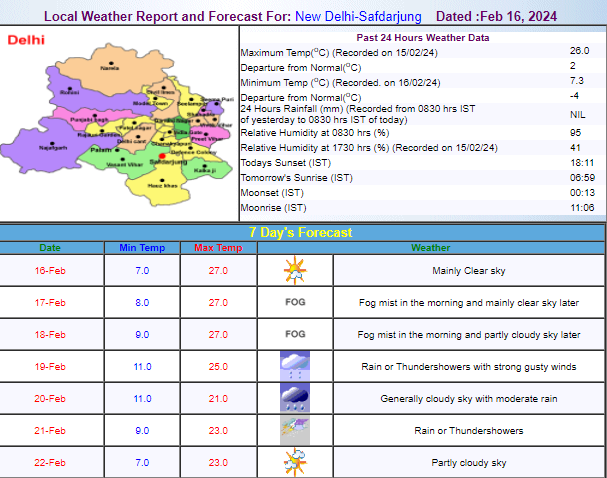Screen dimensions: 607x478
Task: Click Past 24 Hours Weather Data heading
Action: [423, 38]
